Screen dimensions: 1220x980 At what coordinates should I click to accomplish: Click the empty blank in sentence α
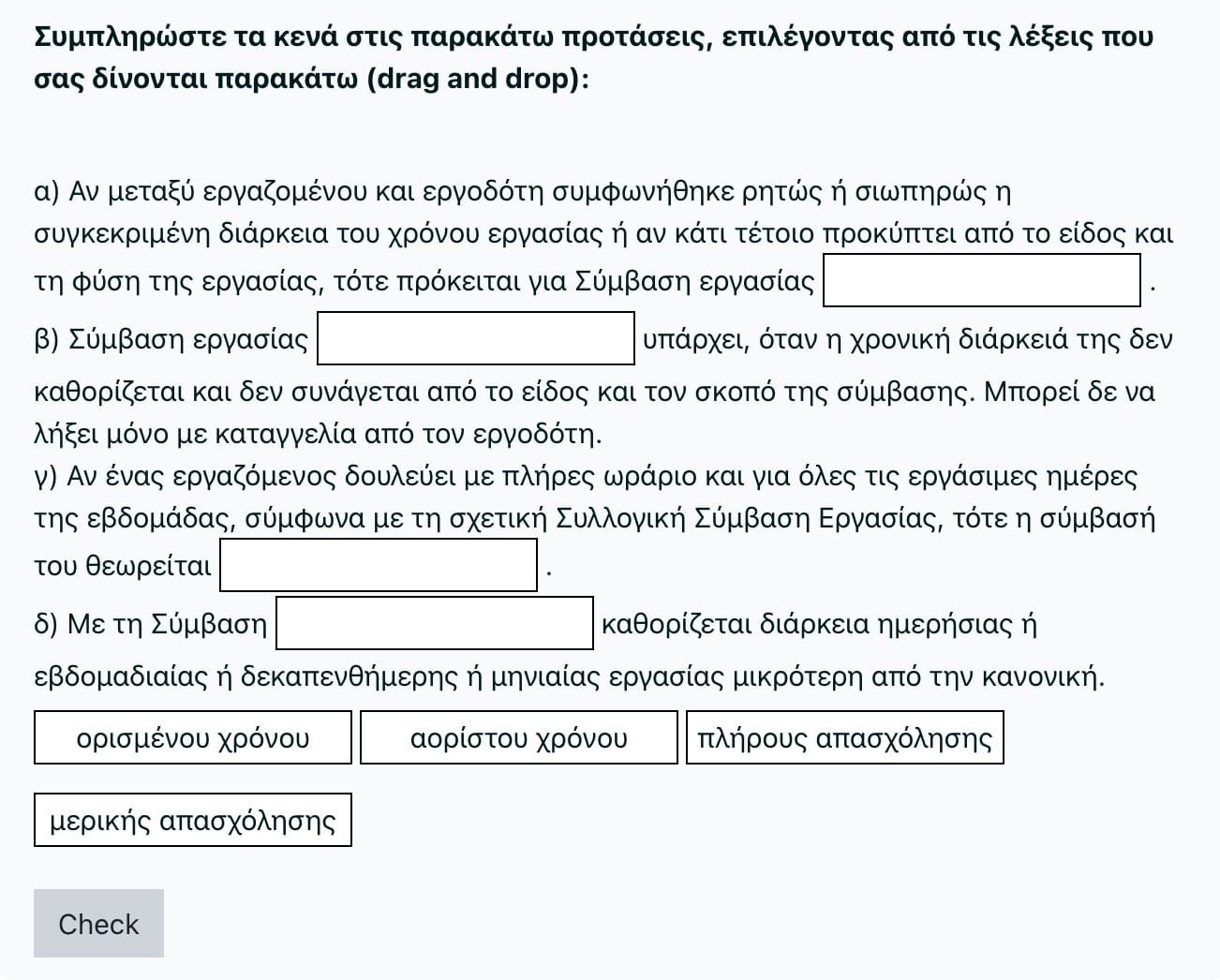(x=982, y=280)
